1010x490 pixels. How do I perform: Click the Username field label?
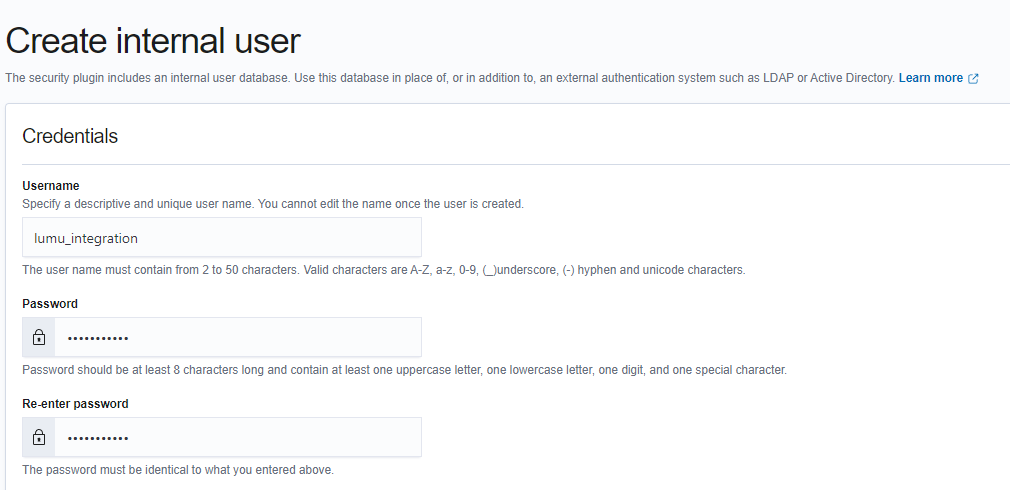click(x=51, y=186)
